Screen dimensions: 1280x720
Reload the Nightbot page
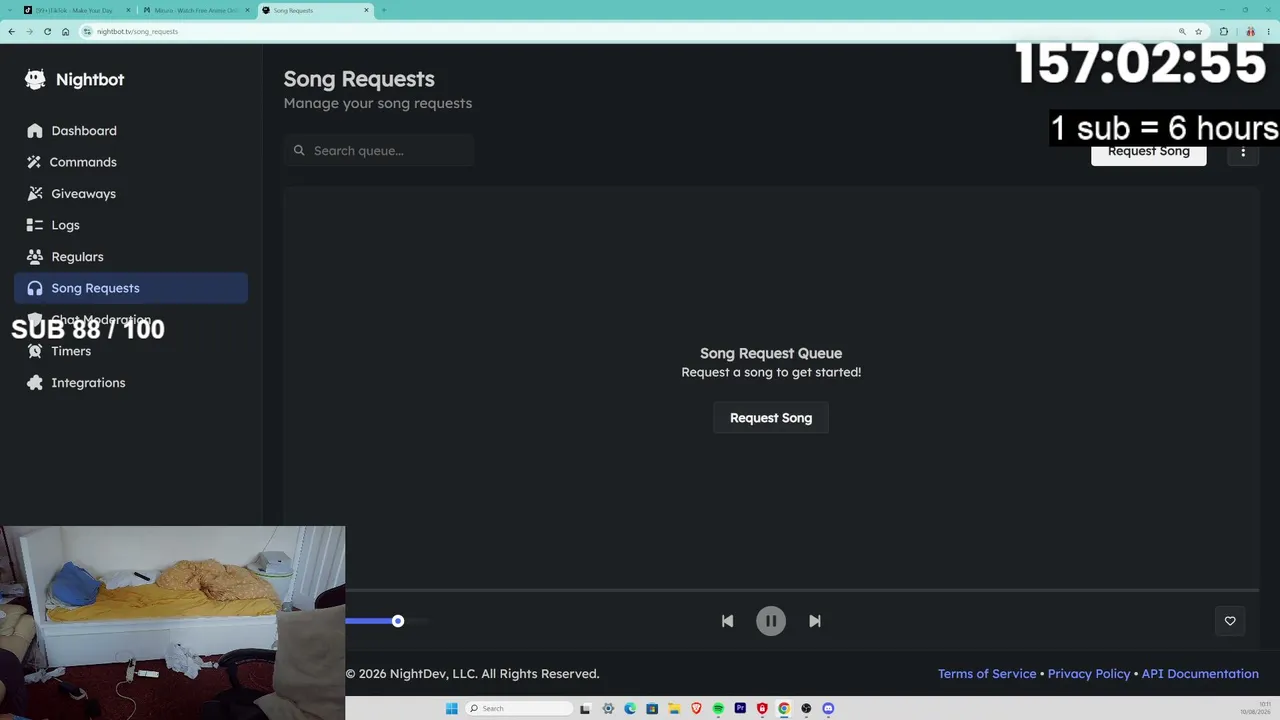[47, 32]
